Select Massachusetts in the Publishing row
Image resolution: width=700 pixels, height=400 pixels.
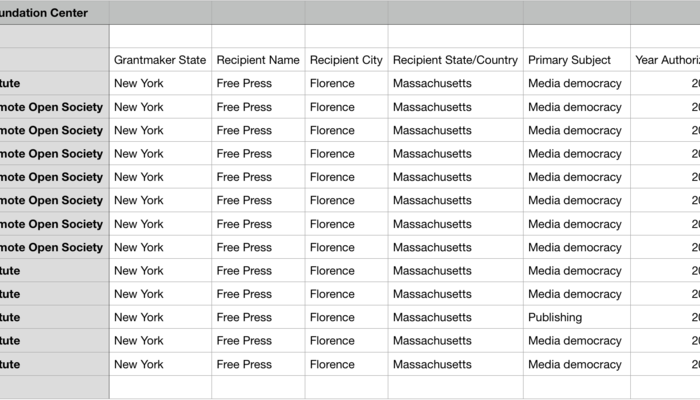click(x=432, y=317)
